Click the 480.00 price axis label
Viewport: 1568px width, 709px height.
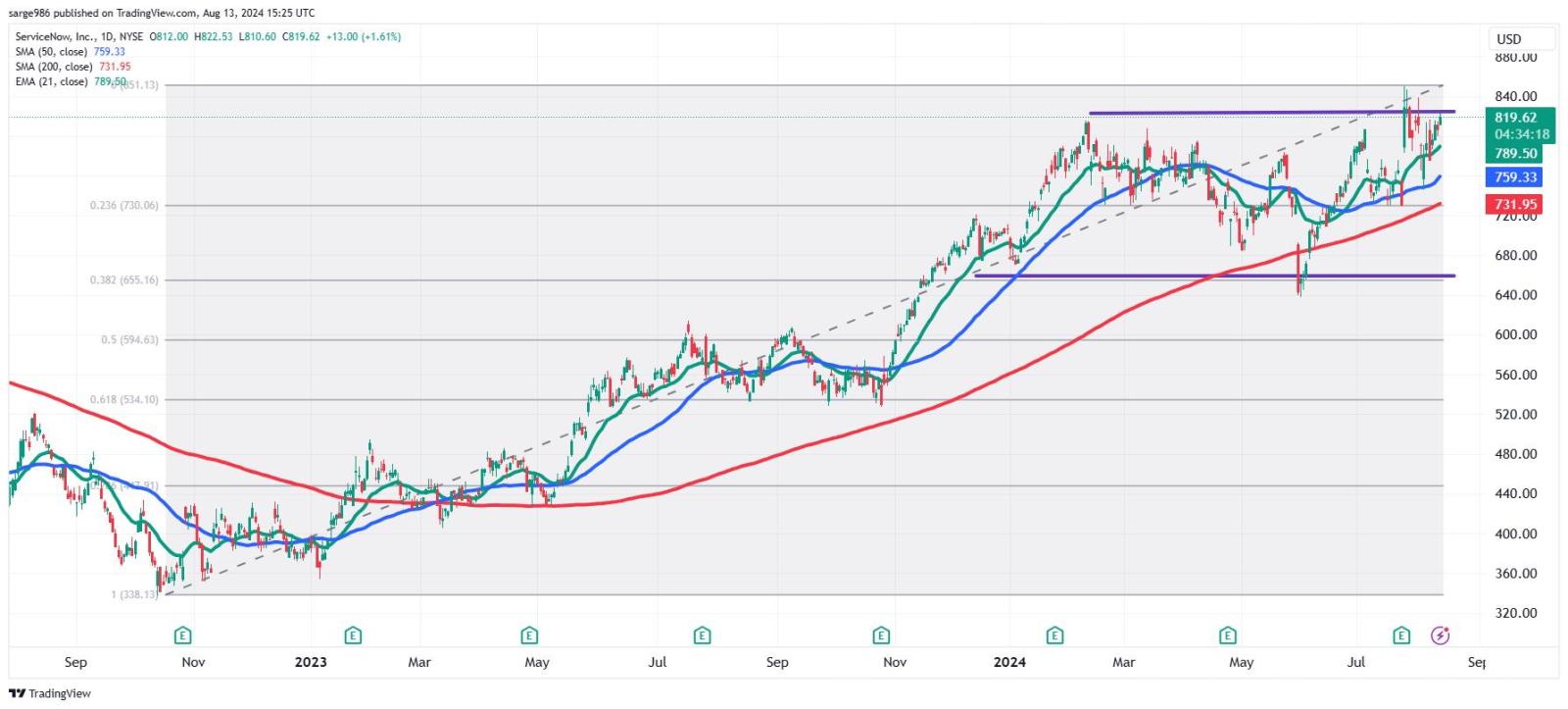click(x=1516, y=454)
